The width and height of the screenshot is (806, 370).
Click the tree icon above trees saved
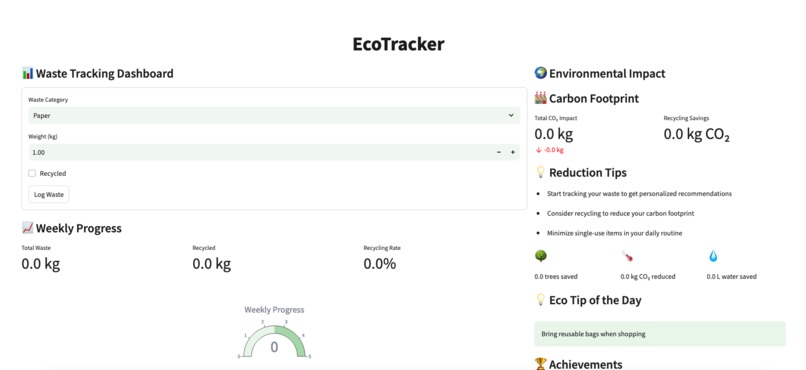(x=540, y=256)
